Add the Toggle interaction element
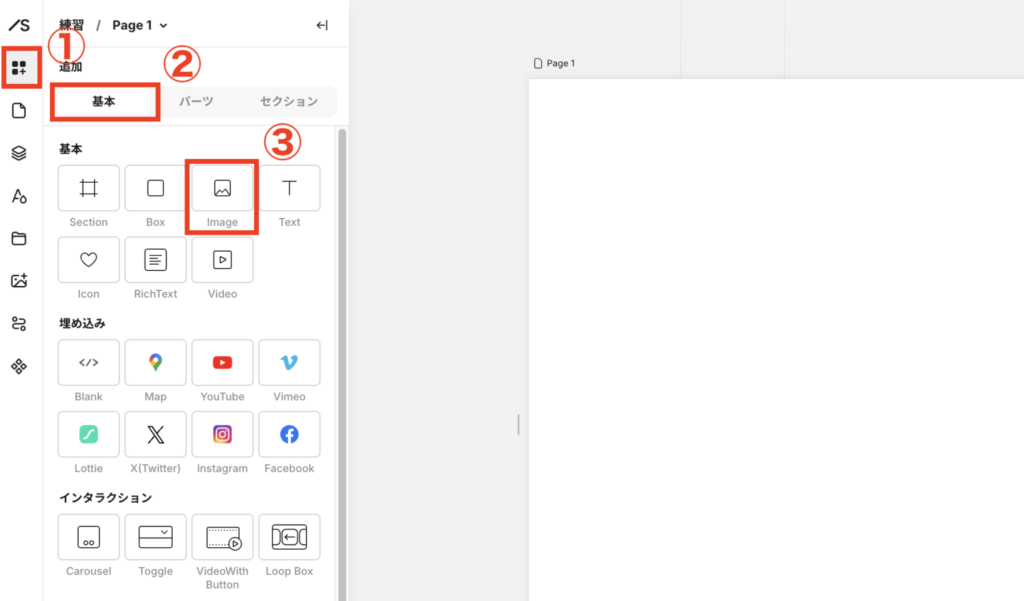The width and height of the screenshot is (1024, 601). [x=155, y=538]
